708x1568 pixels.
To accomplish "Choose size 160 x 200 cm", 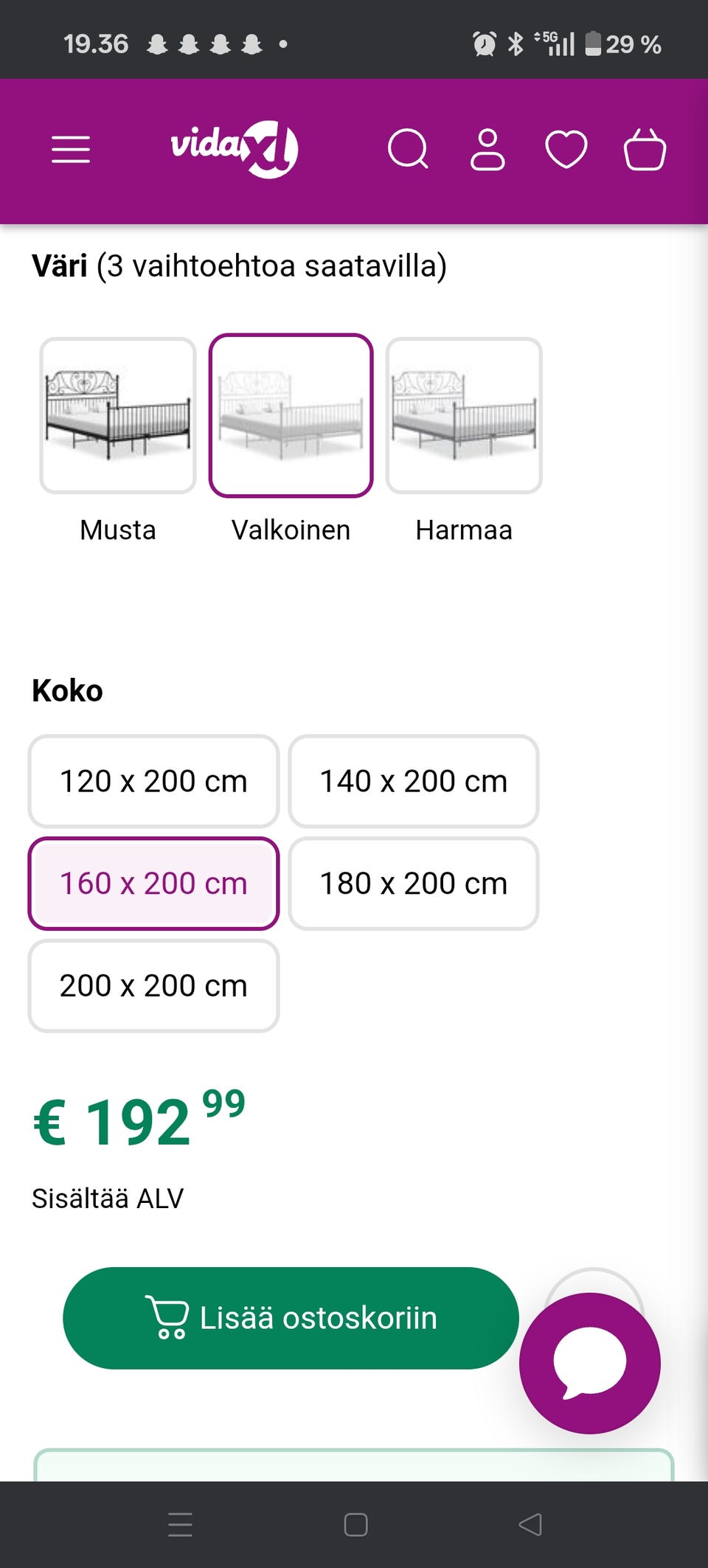I will point(153,884).
